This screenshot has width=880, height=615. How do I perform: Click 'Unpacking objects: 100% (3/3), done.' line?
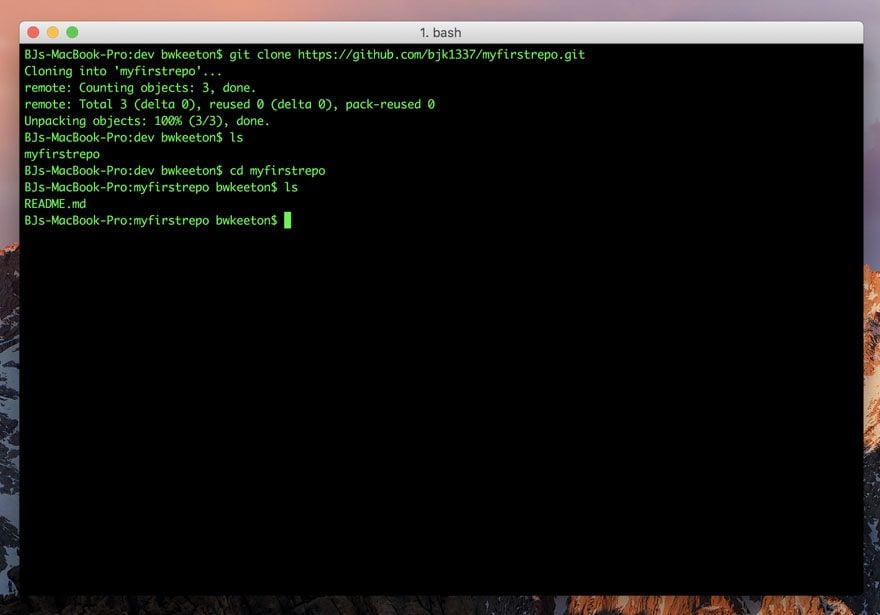click(x=147, y=121)
